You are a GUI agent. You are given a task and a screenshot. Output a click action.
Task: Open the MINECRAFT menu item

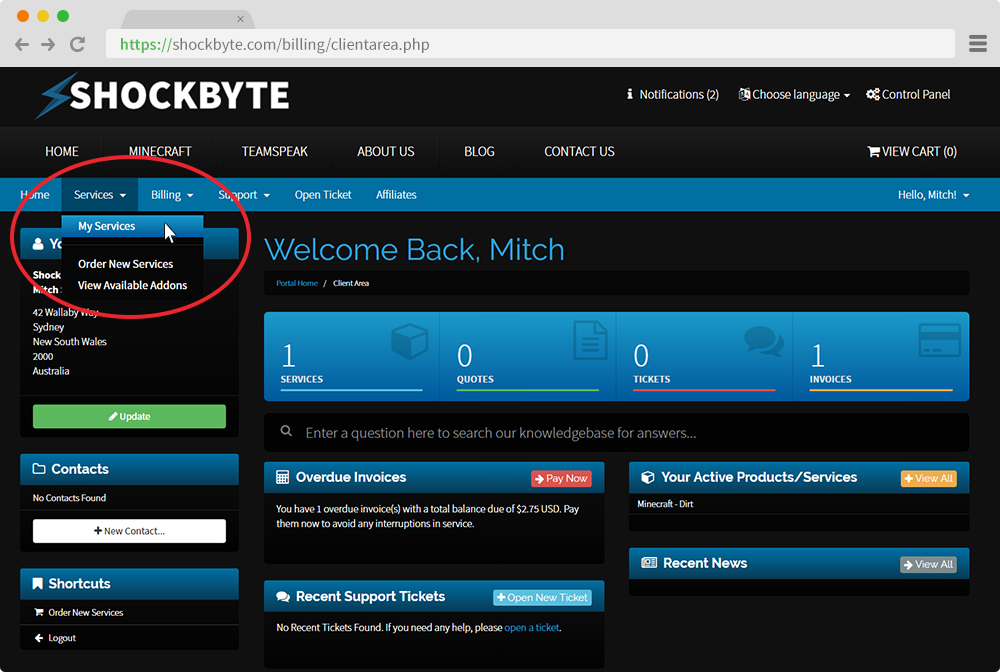coord(160,152)
